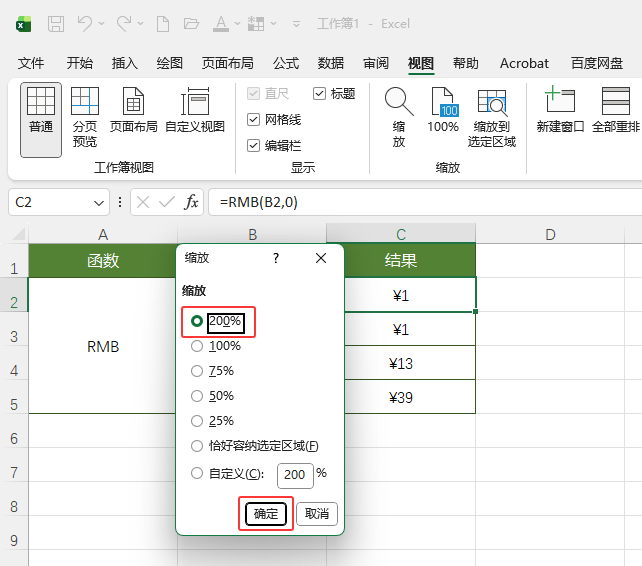Click the custom zoom percent field
This screenshot has height=566, width=642.
(295, 475)
